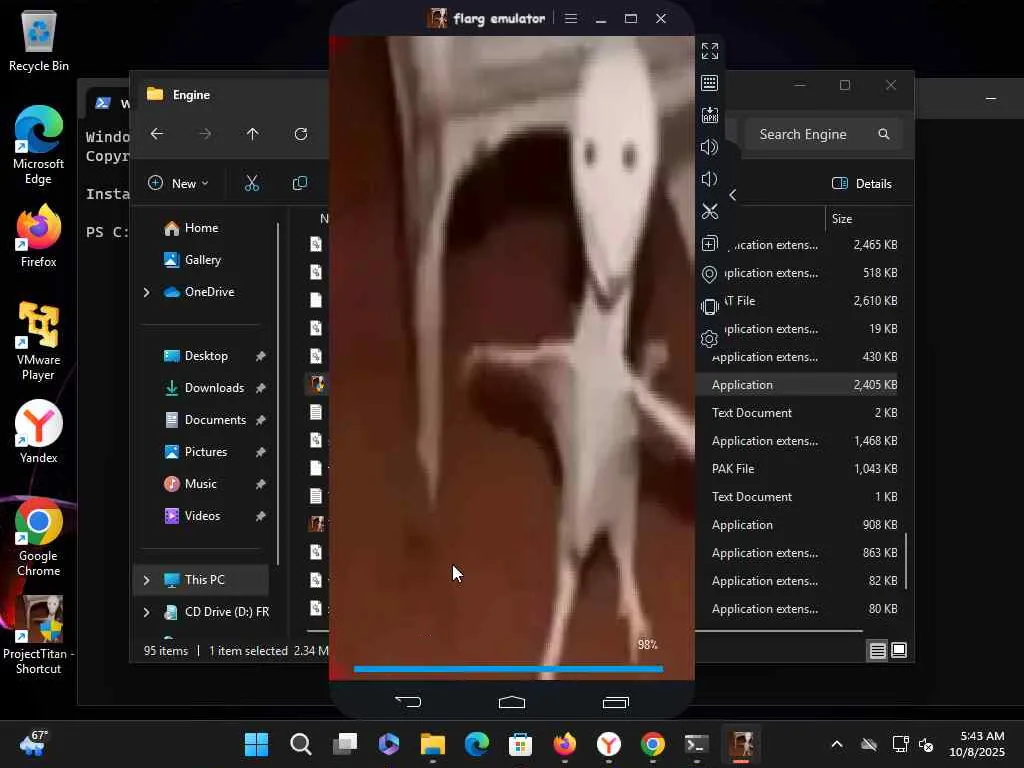Click the blue loading progress bar
Image resolution: width=1024 pixels, height=768 pixels.
(x=508, y=669)
